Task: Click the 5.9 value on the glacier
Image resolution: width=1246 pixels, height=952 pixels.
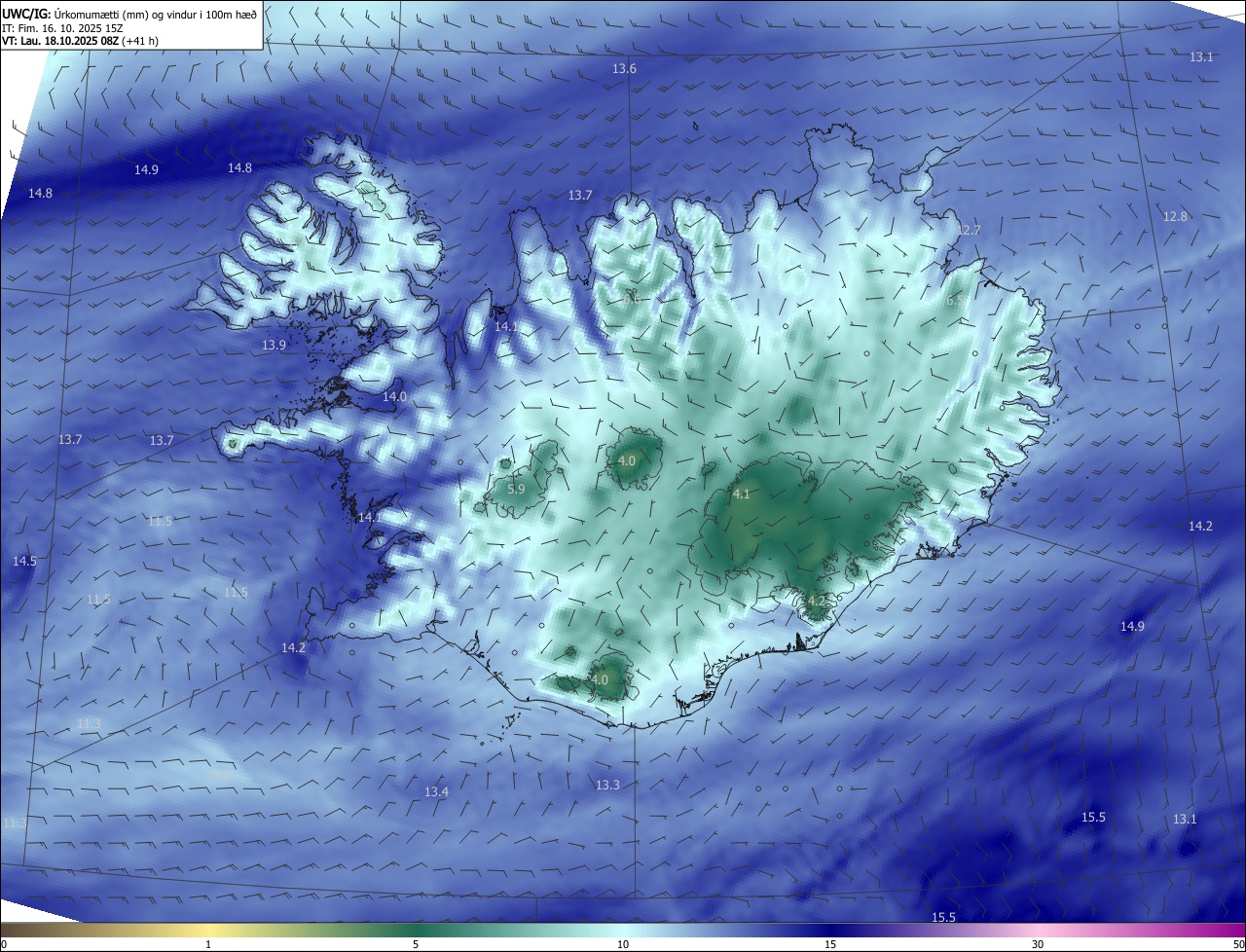Action: (516, 489)
